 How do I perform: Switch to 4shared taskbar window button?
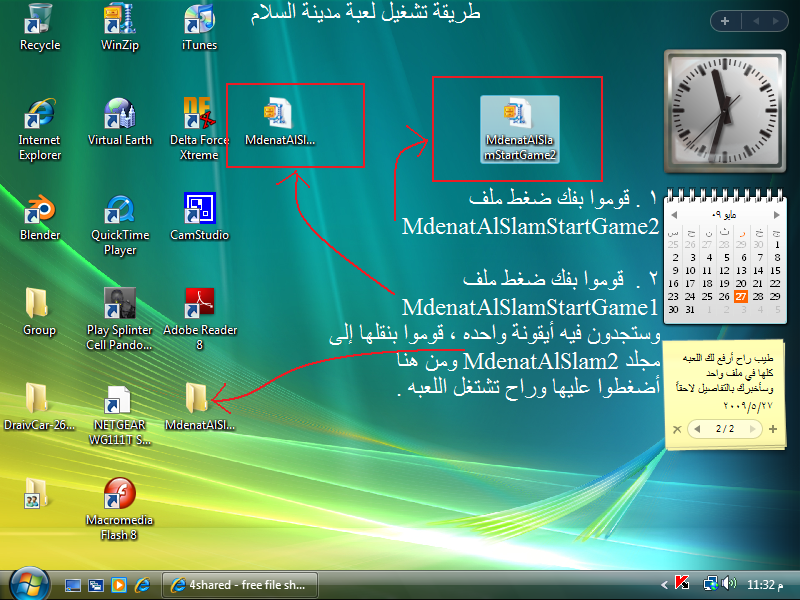point(240,585)
